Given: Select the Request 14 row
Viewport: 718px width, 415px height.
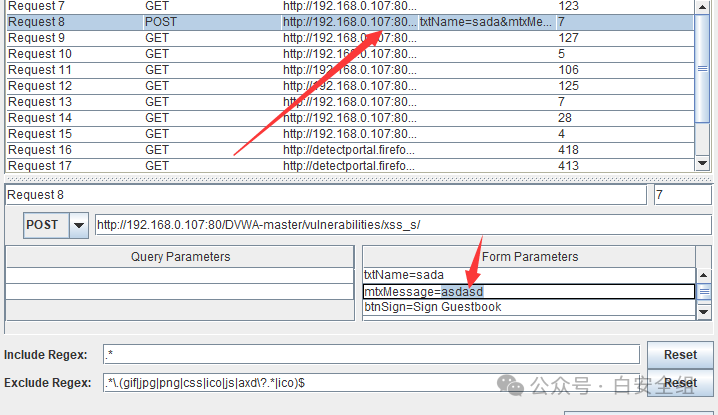Looking at the screenshot, I should [x=350, y=118].
